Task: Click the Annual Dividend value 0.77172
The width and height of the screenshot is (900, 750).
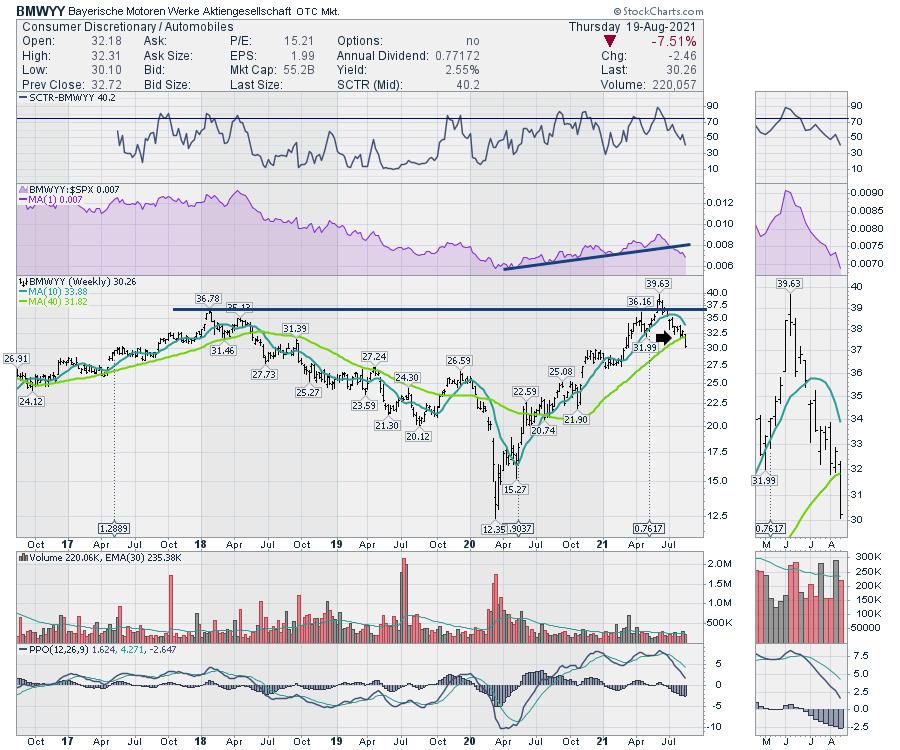Action: [457, 56]
